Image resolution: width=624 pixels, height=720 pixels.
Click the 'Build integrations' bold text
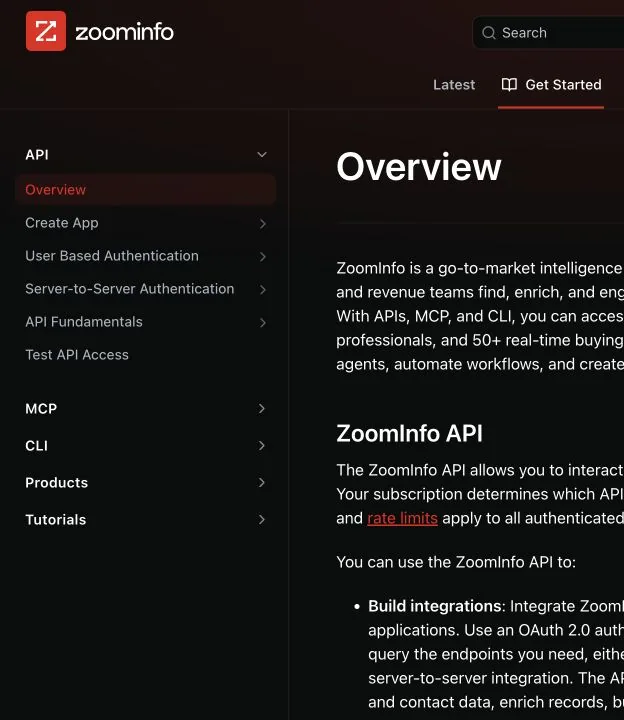point(434,607)
